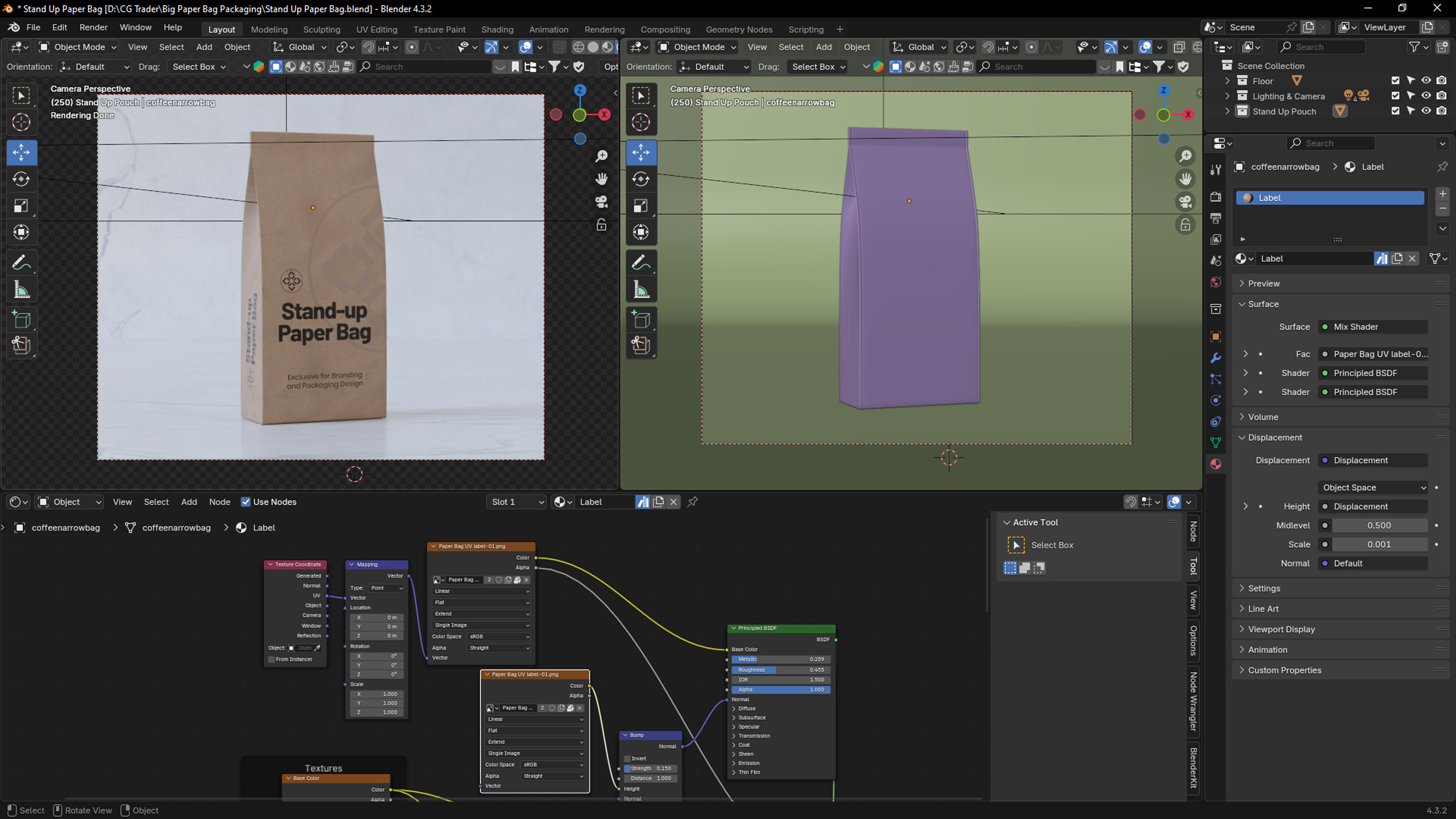
Task: Click the Displacement shader output button
Action: click(x=1373, y=460)
